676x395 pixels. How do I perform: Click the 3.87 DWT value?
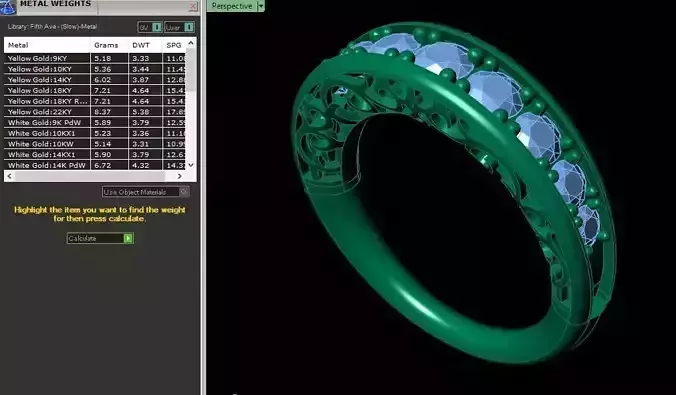coord(141,80)
